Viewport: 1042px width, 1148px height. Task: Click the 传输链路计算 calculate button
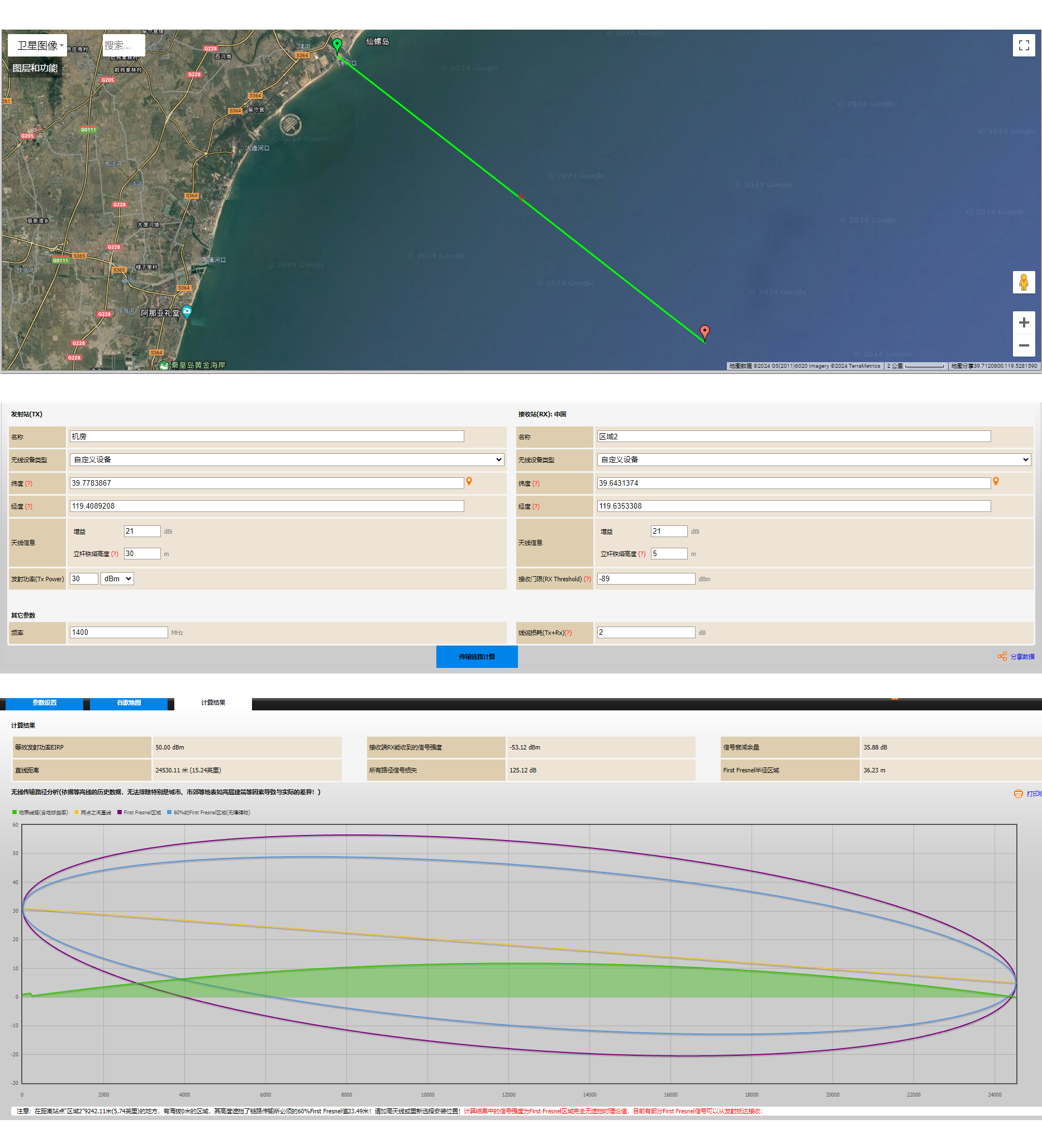[x=477, y=657]
